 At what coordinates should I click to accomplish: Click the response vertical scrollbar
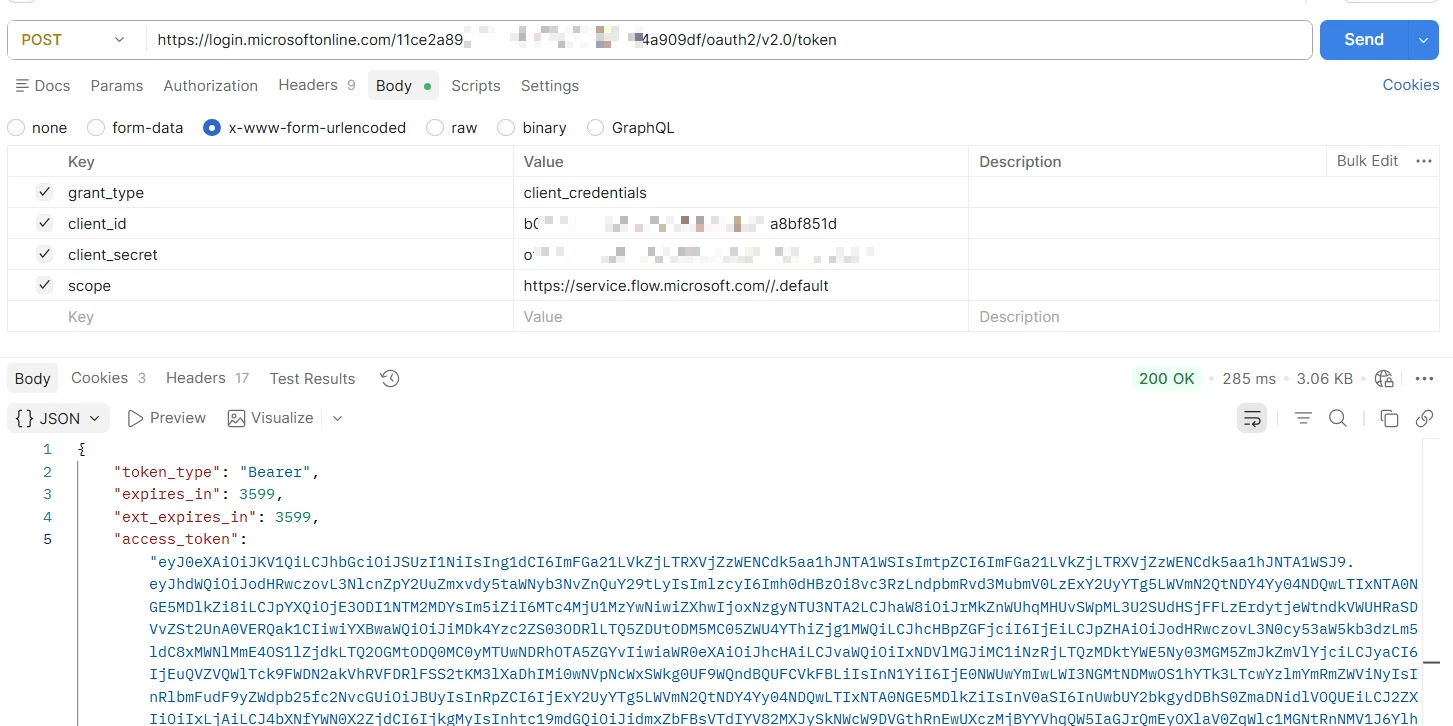(1430, 580)
